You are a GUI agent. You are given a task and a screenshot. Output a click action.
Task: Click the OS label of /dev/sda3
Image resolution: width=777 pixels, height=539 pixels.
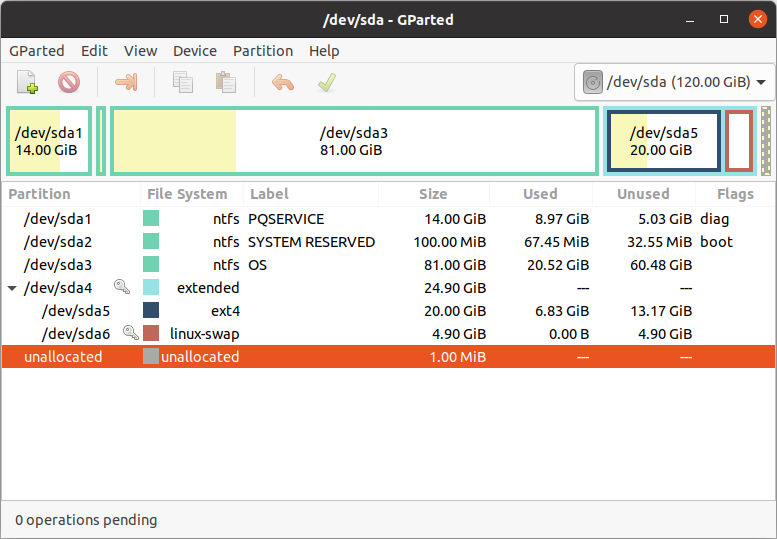click(x=257, y=265)
